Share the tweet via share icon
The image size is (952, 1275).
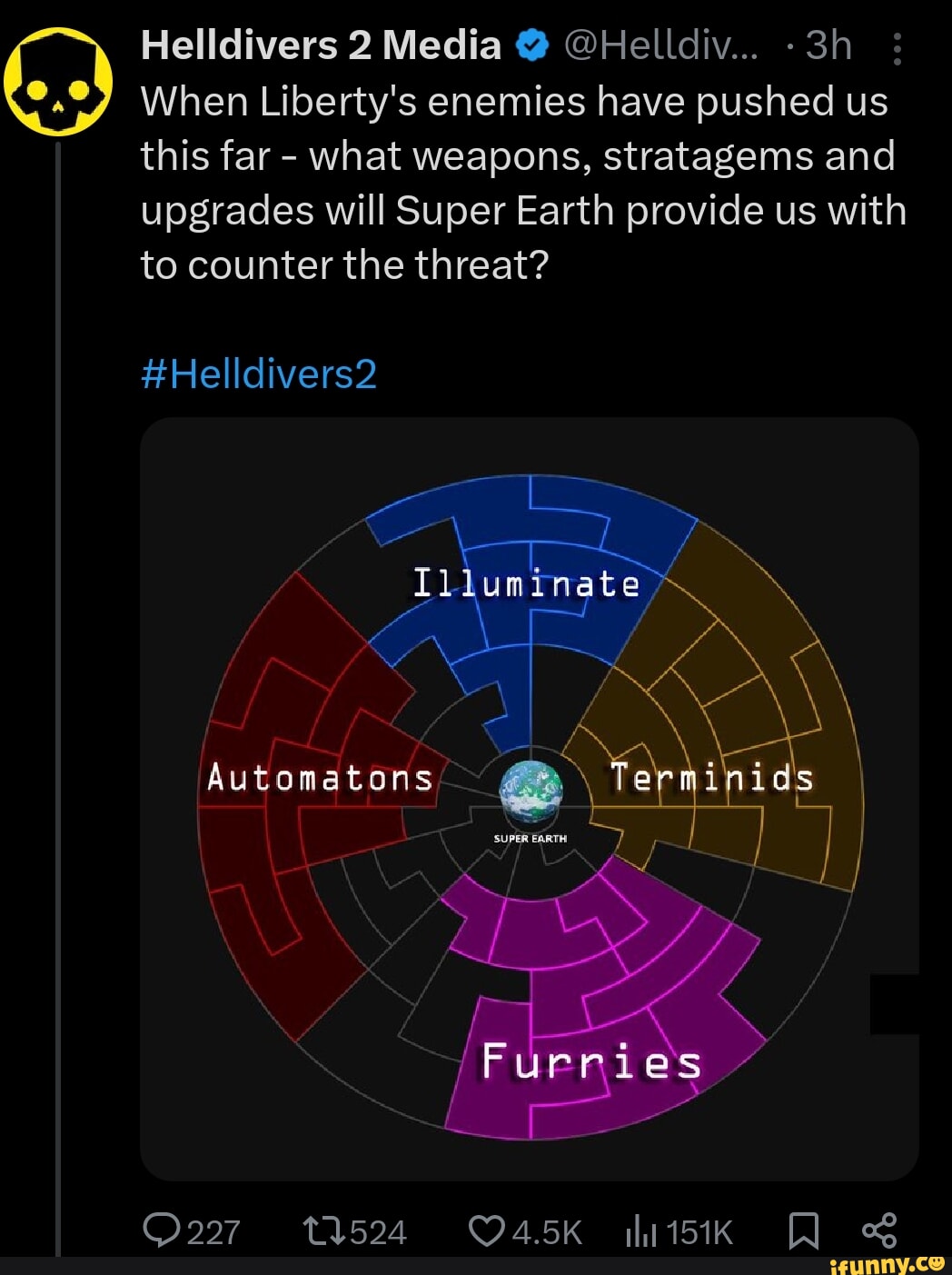[879, 1230]
